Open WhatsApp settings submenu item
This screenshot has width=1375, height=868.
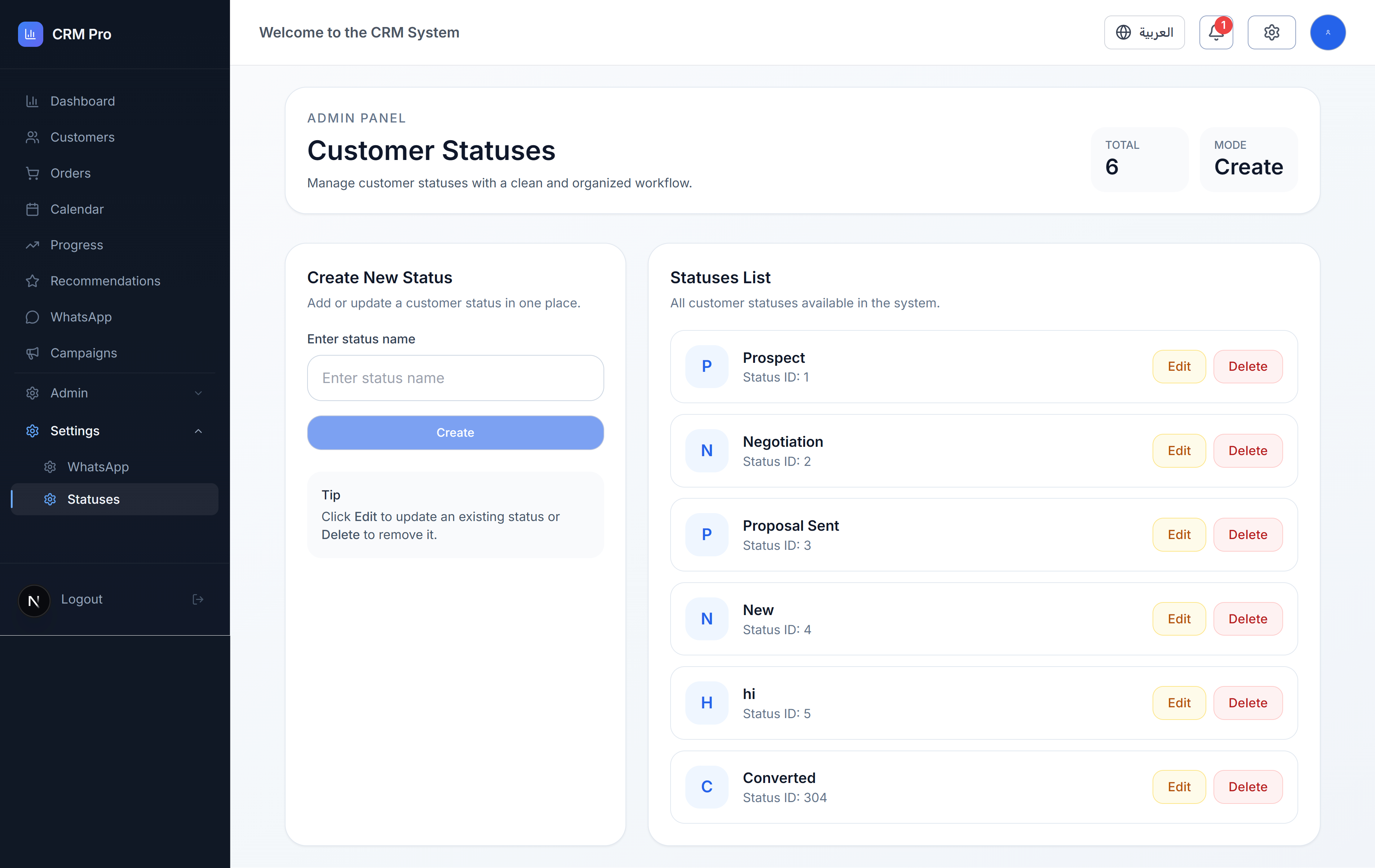114,467
